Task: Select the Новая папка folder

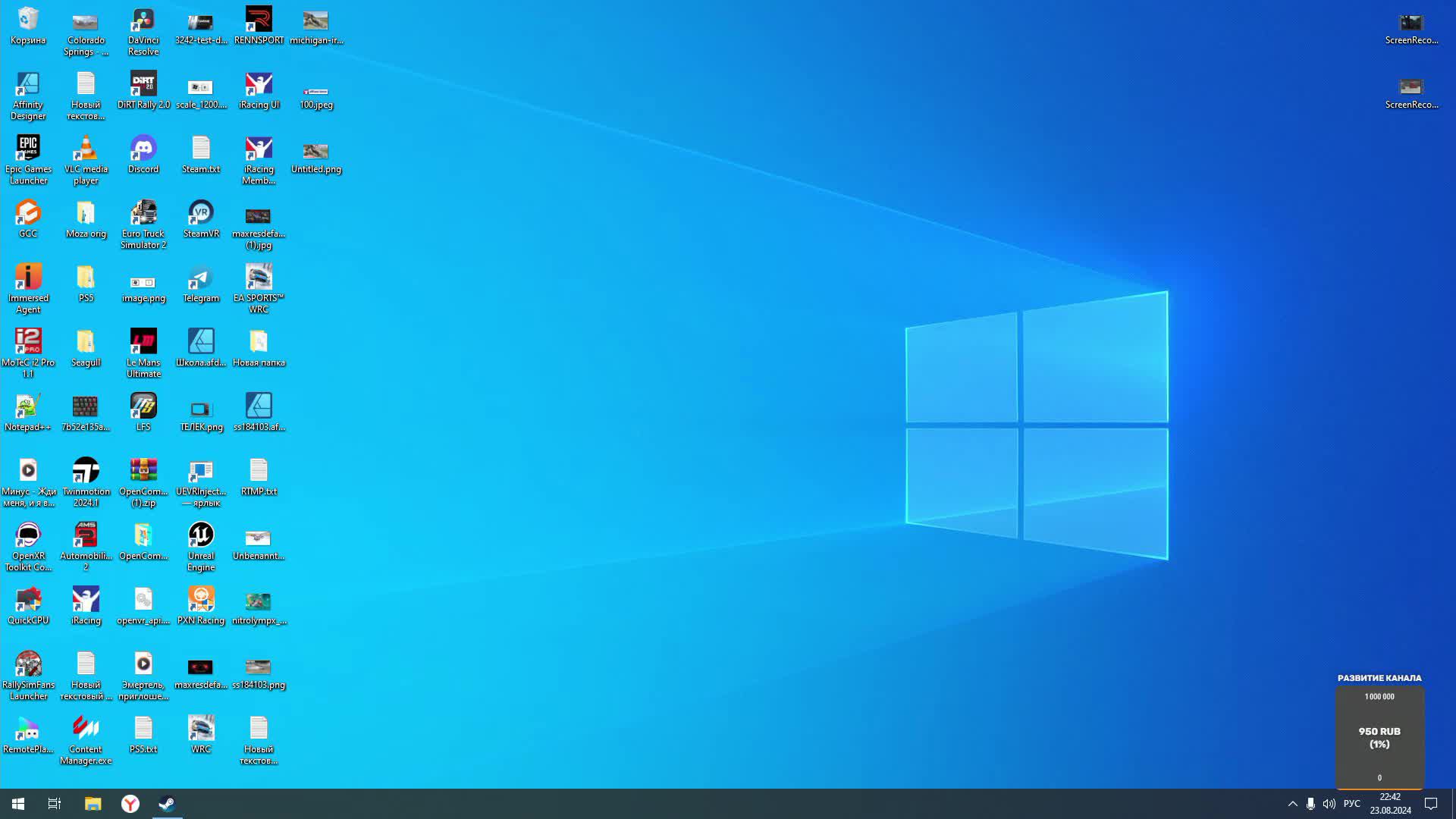Action: click(x=259, y=348)
